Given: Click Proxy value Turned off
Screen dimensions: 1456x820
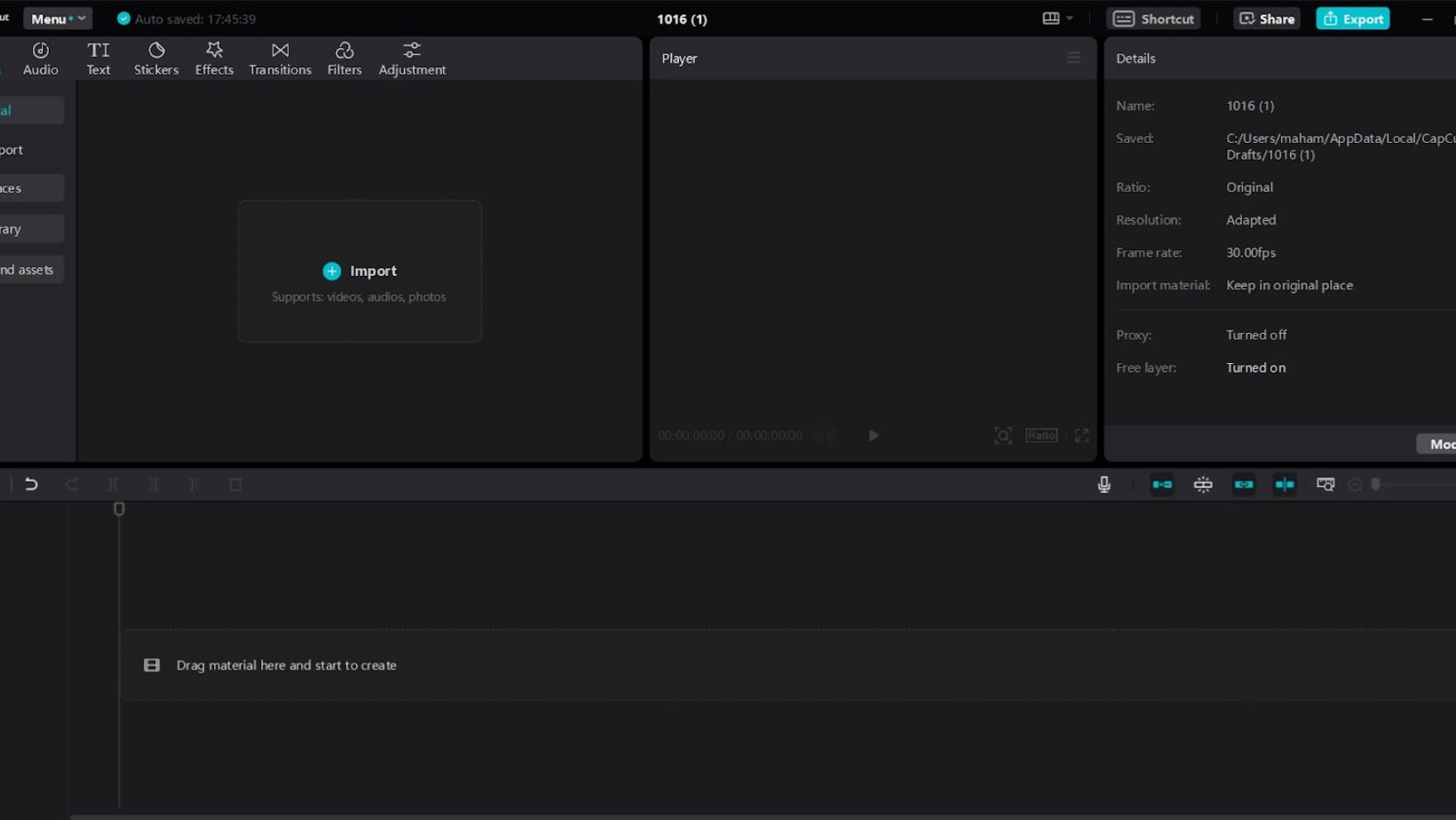Looking at the screenshot, I should click(1256, 335).
